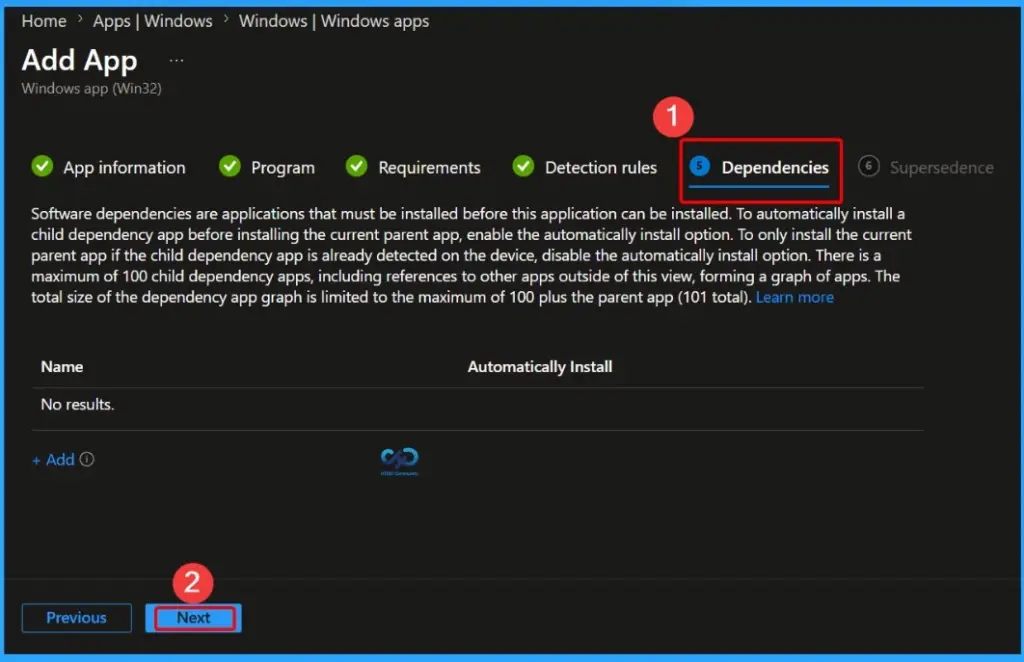Click the info icon next to Add
This screenshot has height=662, width=1024.
(87, 459)
